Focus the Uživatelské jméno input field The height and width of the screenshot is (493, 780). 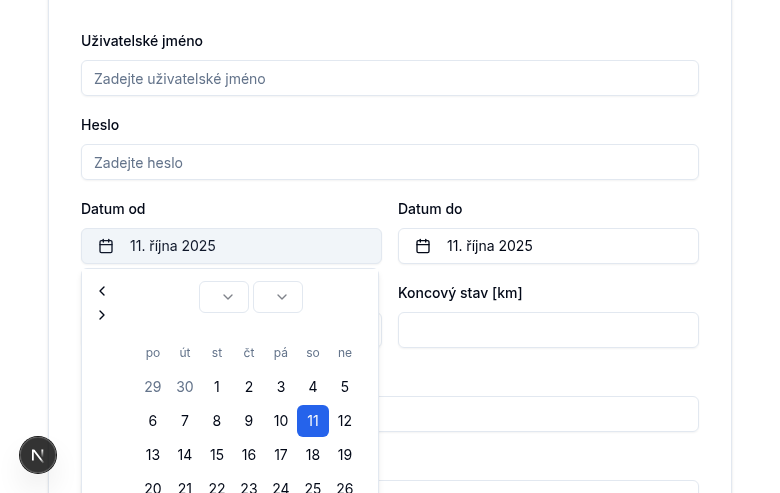tap(390, 78)
